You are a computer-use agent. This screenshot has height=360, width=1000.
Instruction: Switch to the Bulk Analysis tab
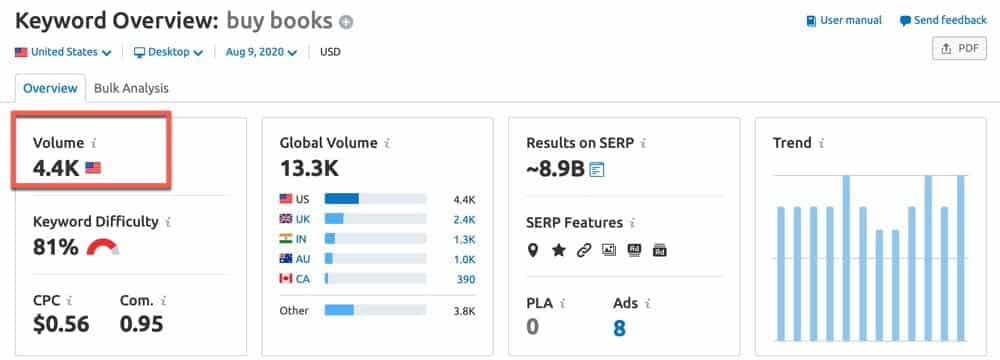point(131,88)
